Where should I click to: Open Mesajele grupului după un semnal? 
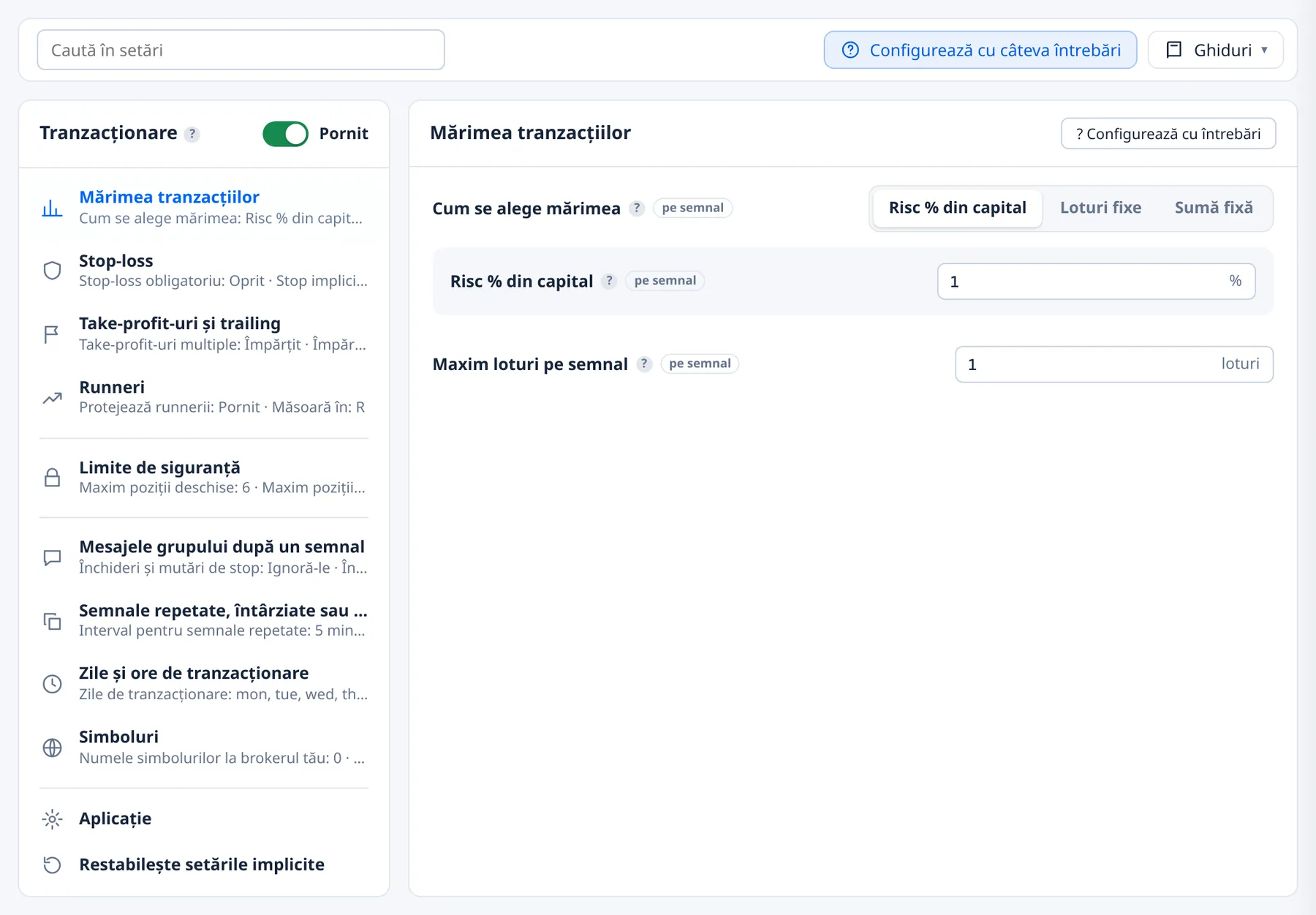coord(204,557)
